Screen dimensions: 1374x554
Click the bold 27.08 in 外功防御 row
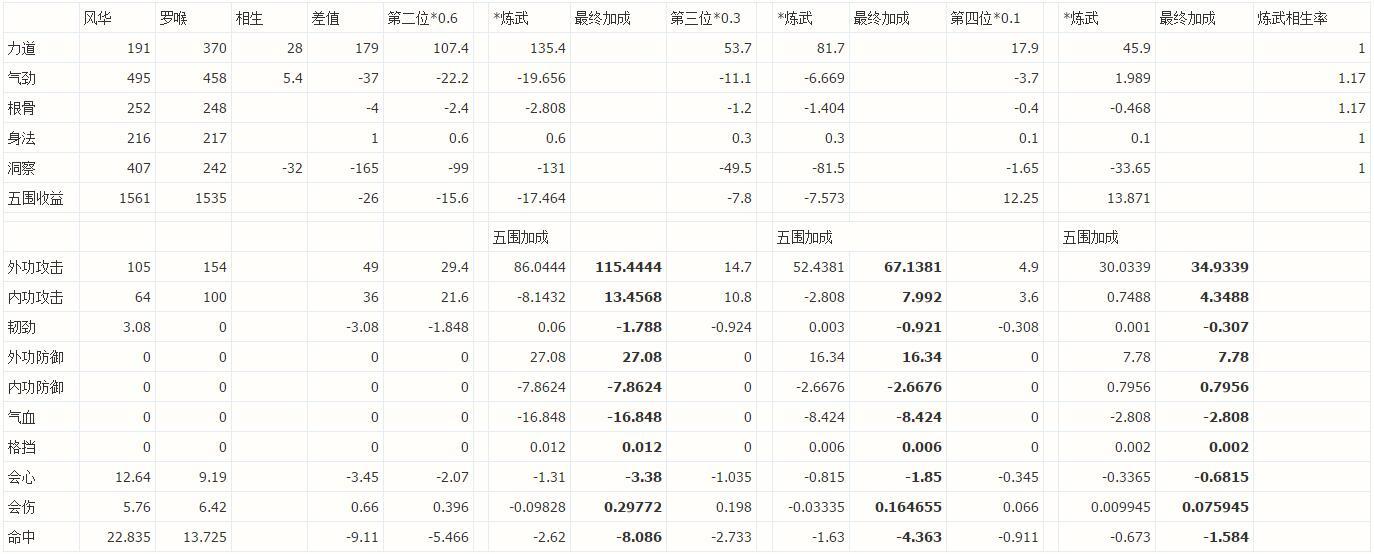click(641, 357)
